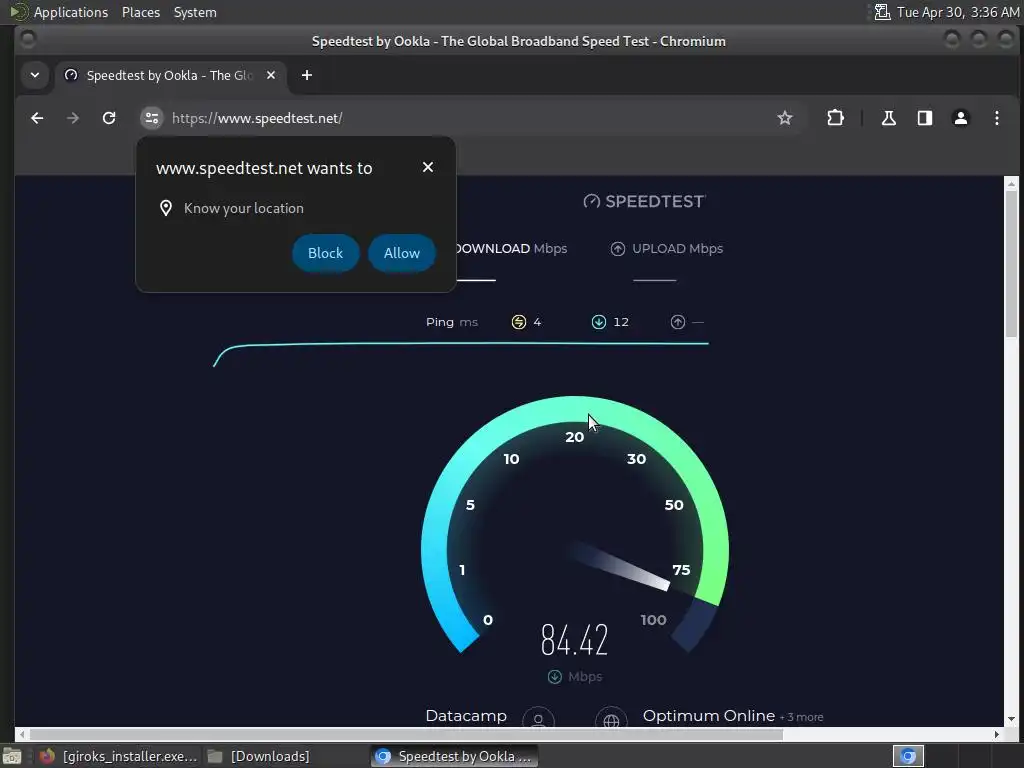1024x768 pixels.
Task: Click the horizontal scrollbar thumb
Action: pyautogui.click(x=405, y=735)
